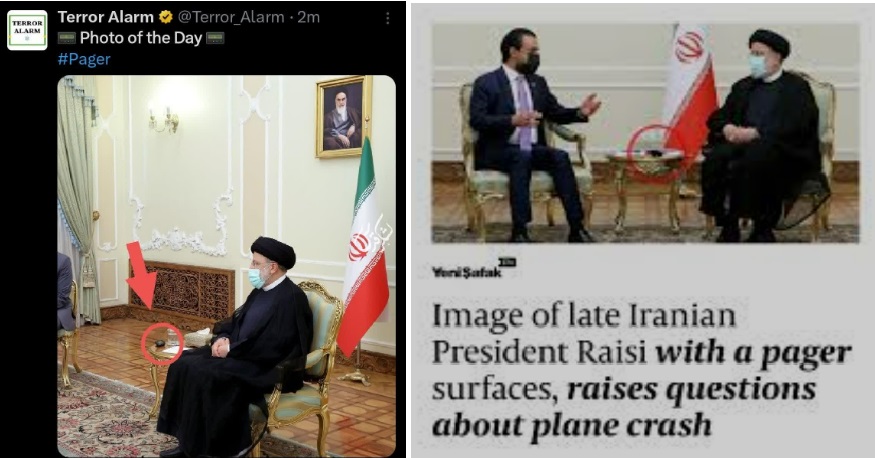Open the 2m tweet timestamp

309,17
